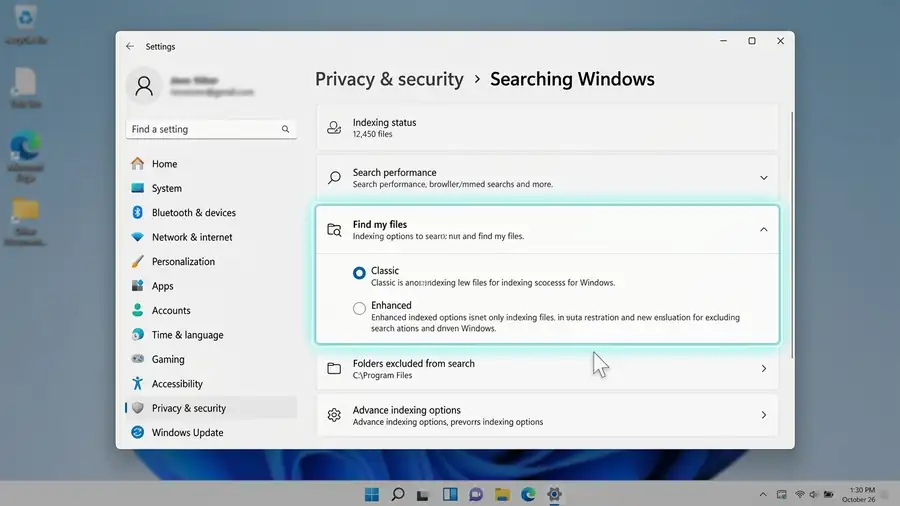Click the volume tray icon

tap(813, 495)
